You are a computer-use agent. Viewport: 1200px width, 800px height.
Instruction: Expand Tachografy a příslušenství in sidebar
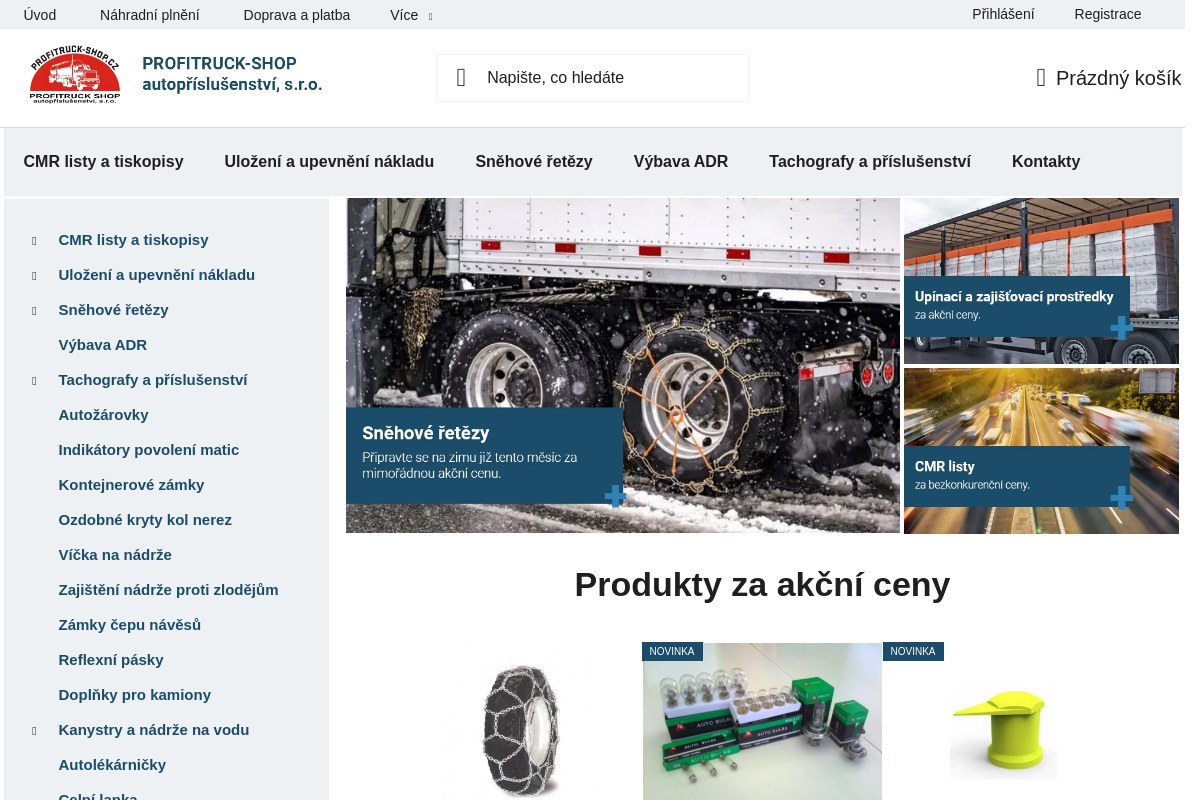click(x=36, y=380)
